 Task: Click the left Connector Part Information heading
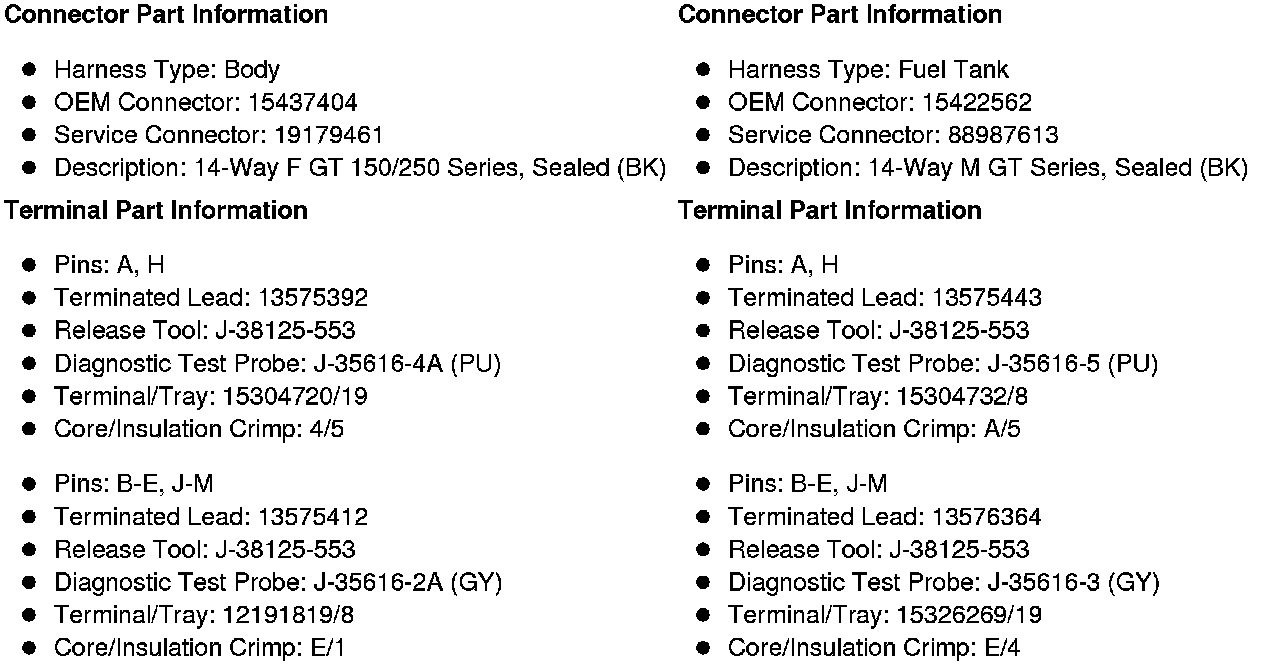tap(166, 15)
